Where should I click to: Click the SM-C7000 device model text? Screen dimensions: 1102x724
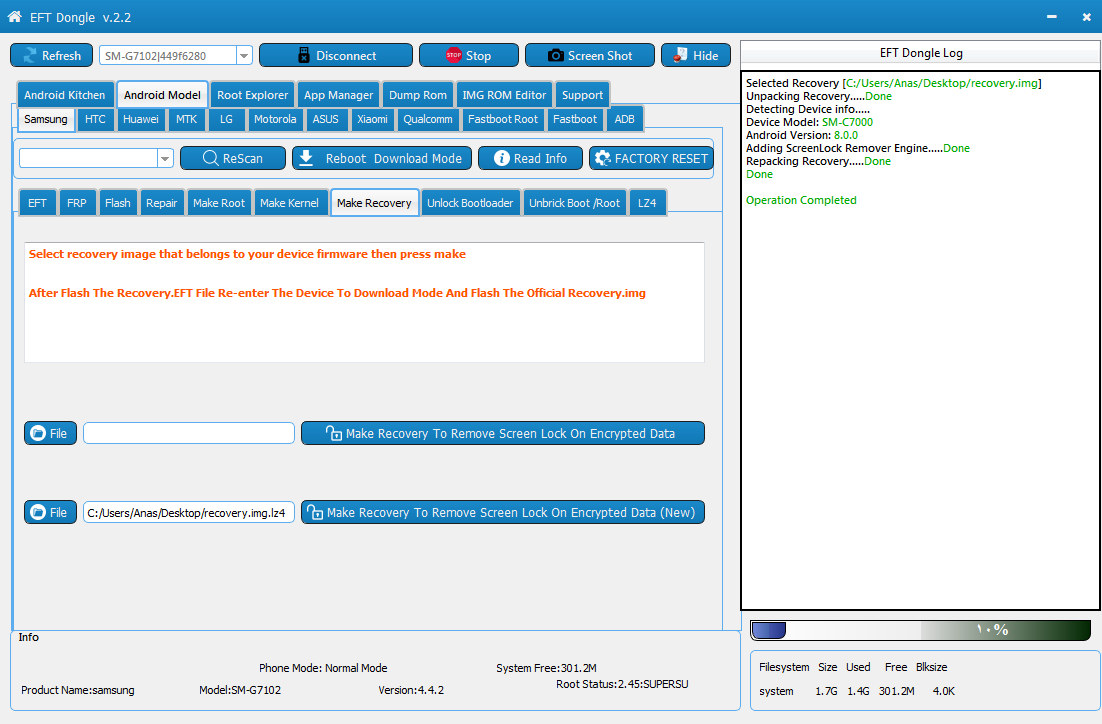coord(847,122)
